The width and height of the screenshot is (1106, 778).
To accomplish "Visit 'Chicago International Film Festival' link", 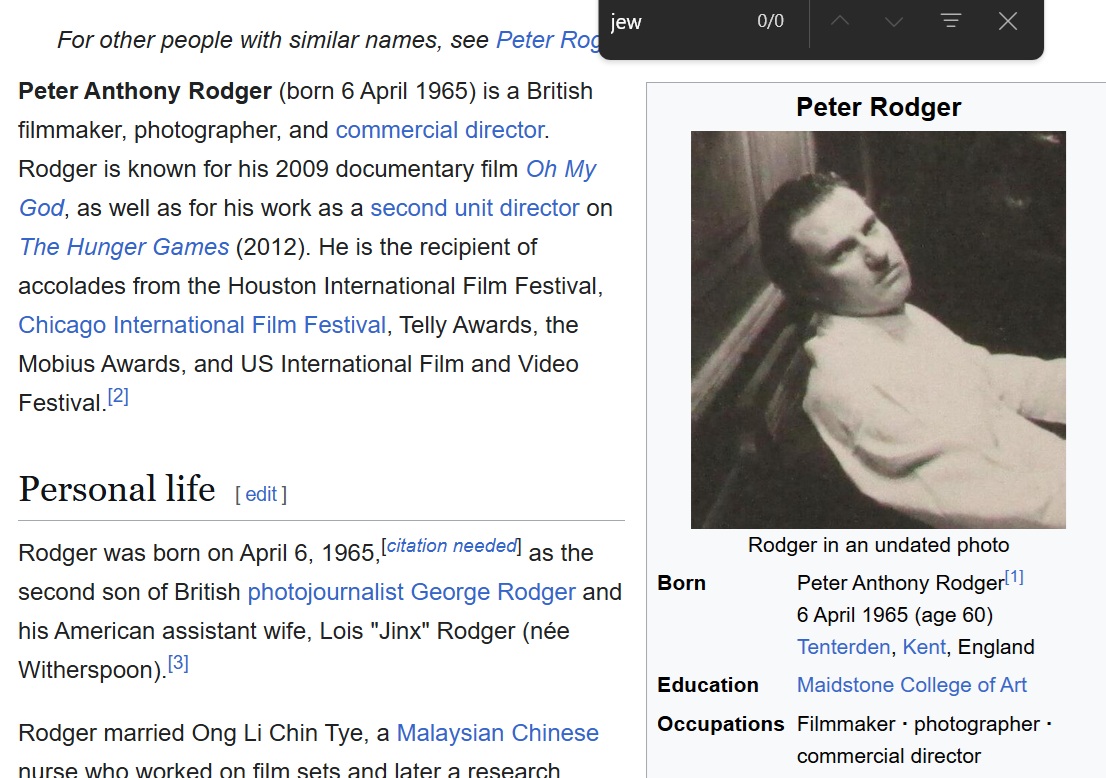I will (x=202, y=325).
